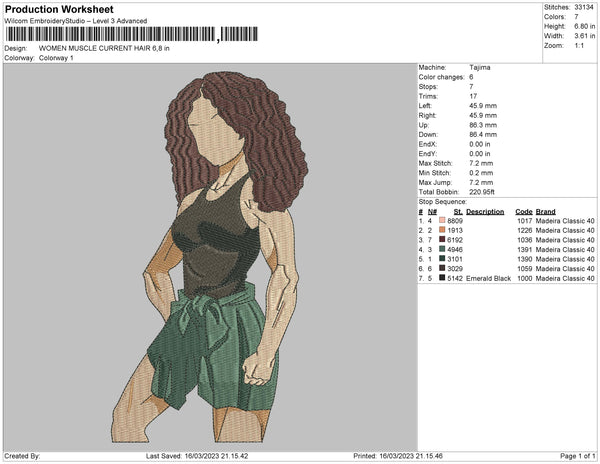
Task: Select the Width value 3.61 in
Action: tap(584, 36)
